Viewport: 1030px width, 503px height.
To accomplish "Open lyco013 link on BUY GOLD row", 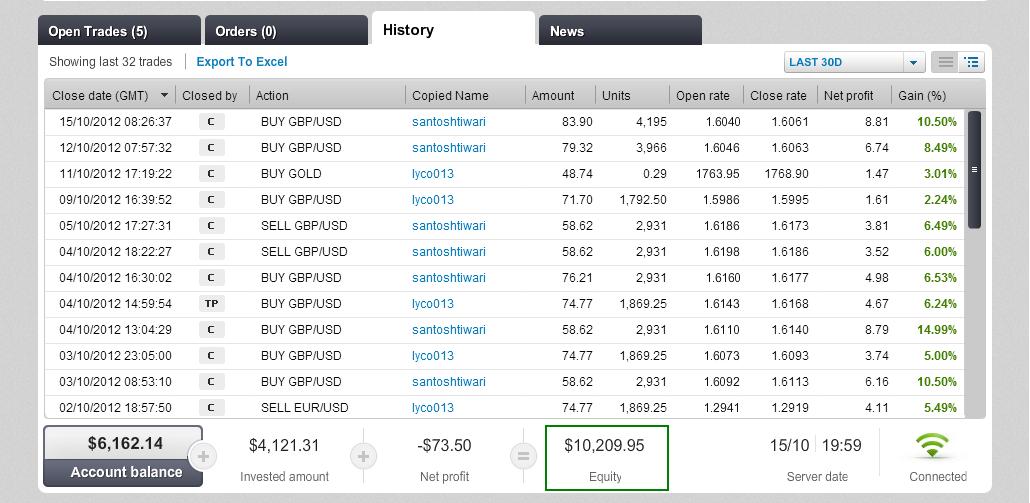I will pos(432,173).
